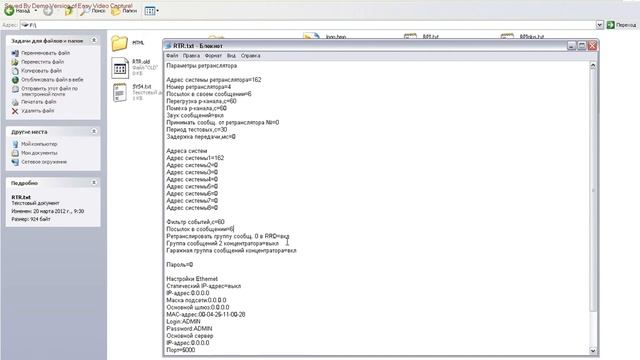Click line 'Номер ретранслятора=4'
This screenshot has height=360, width=640.
click(199, 87)
